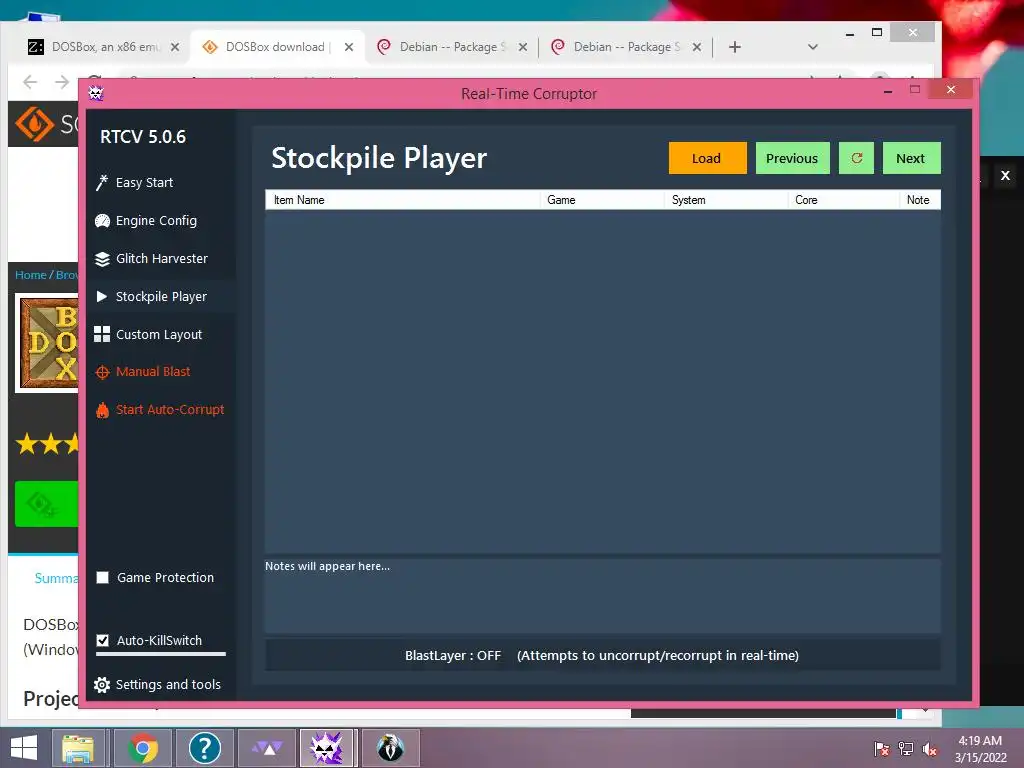Close the DOSBox x86 emulator tab
This screenshot has width=1024, height=768.
[x=175, y=47]
